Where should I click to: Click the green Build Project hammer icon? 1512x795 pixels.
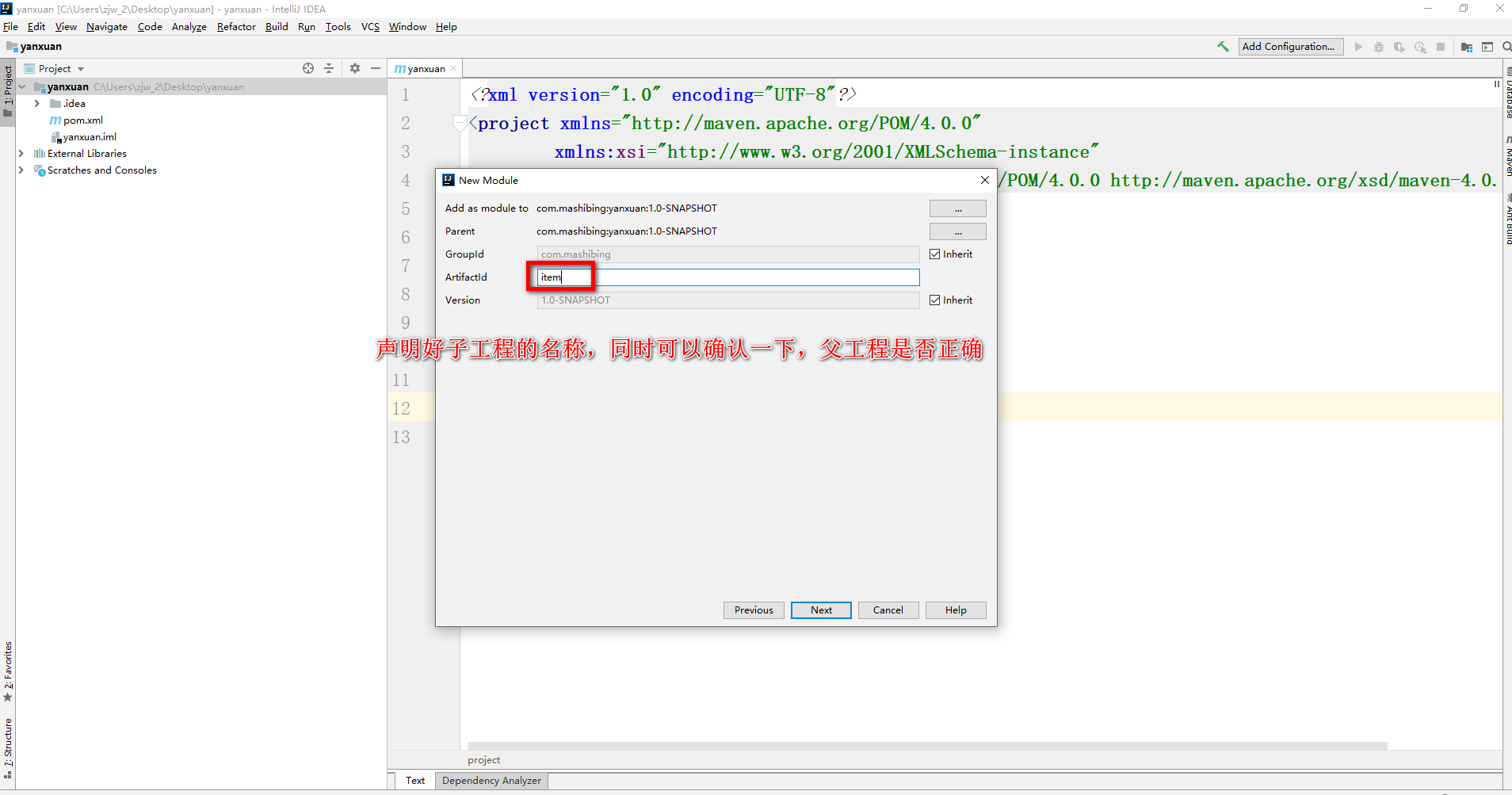1223,47
